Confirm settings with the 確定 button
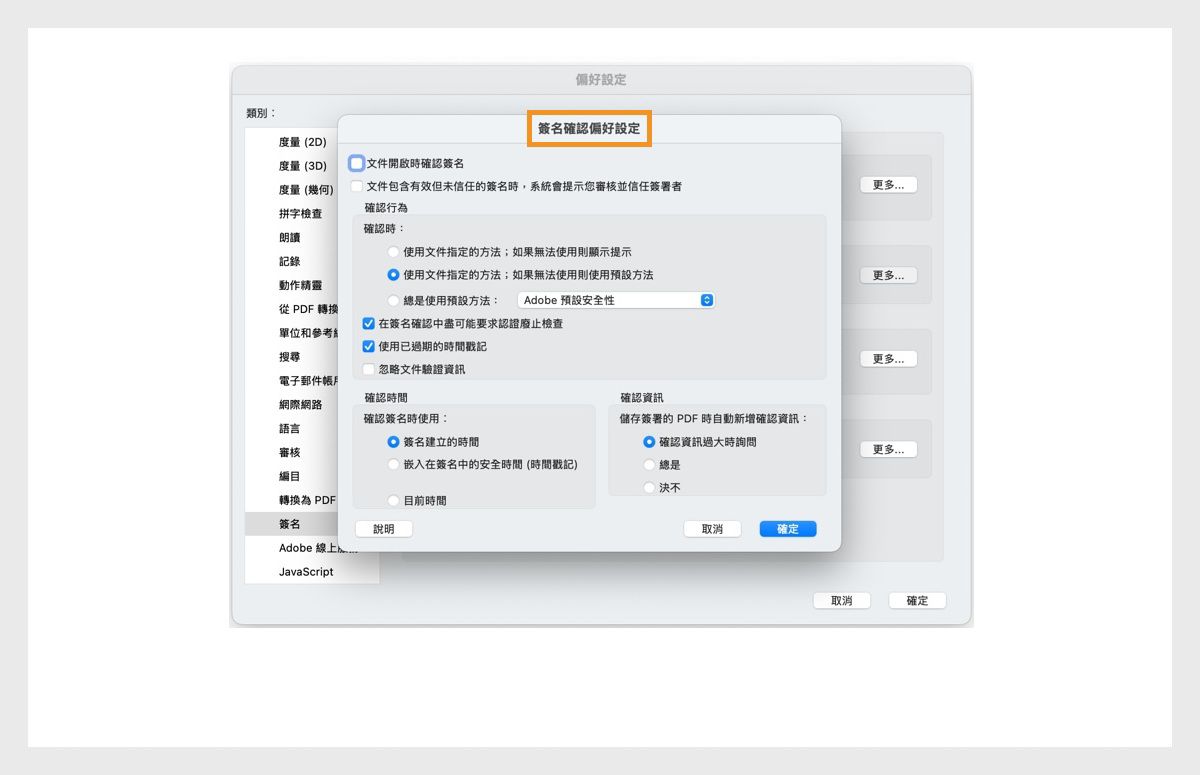The width and height of the screenshot is (1200, 775). point(787,528)
